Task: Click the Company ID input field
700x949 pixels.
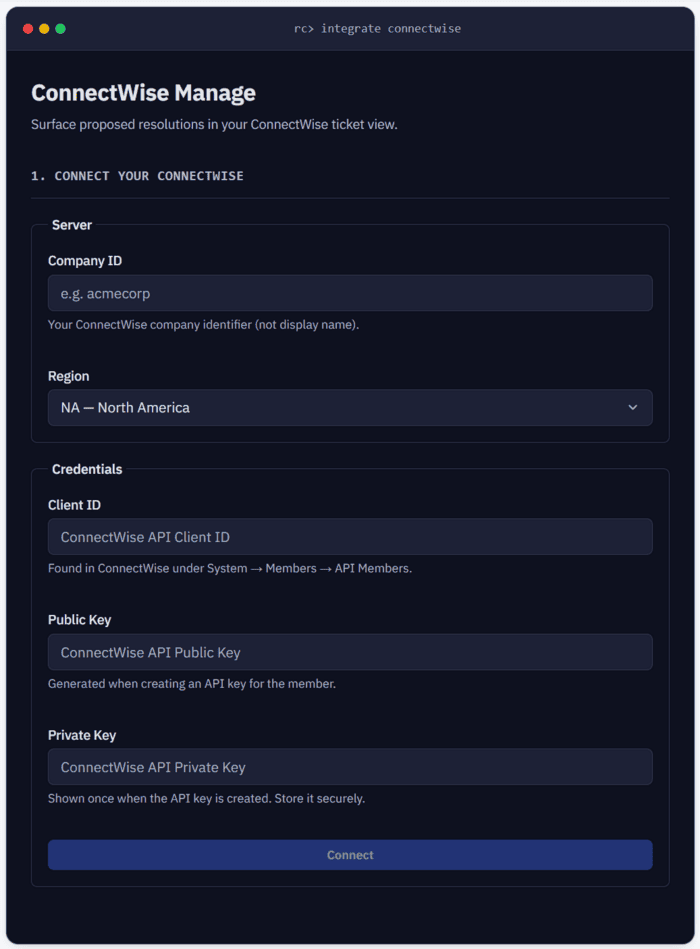Action: [350, 294]
